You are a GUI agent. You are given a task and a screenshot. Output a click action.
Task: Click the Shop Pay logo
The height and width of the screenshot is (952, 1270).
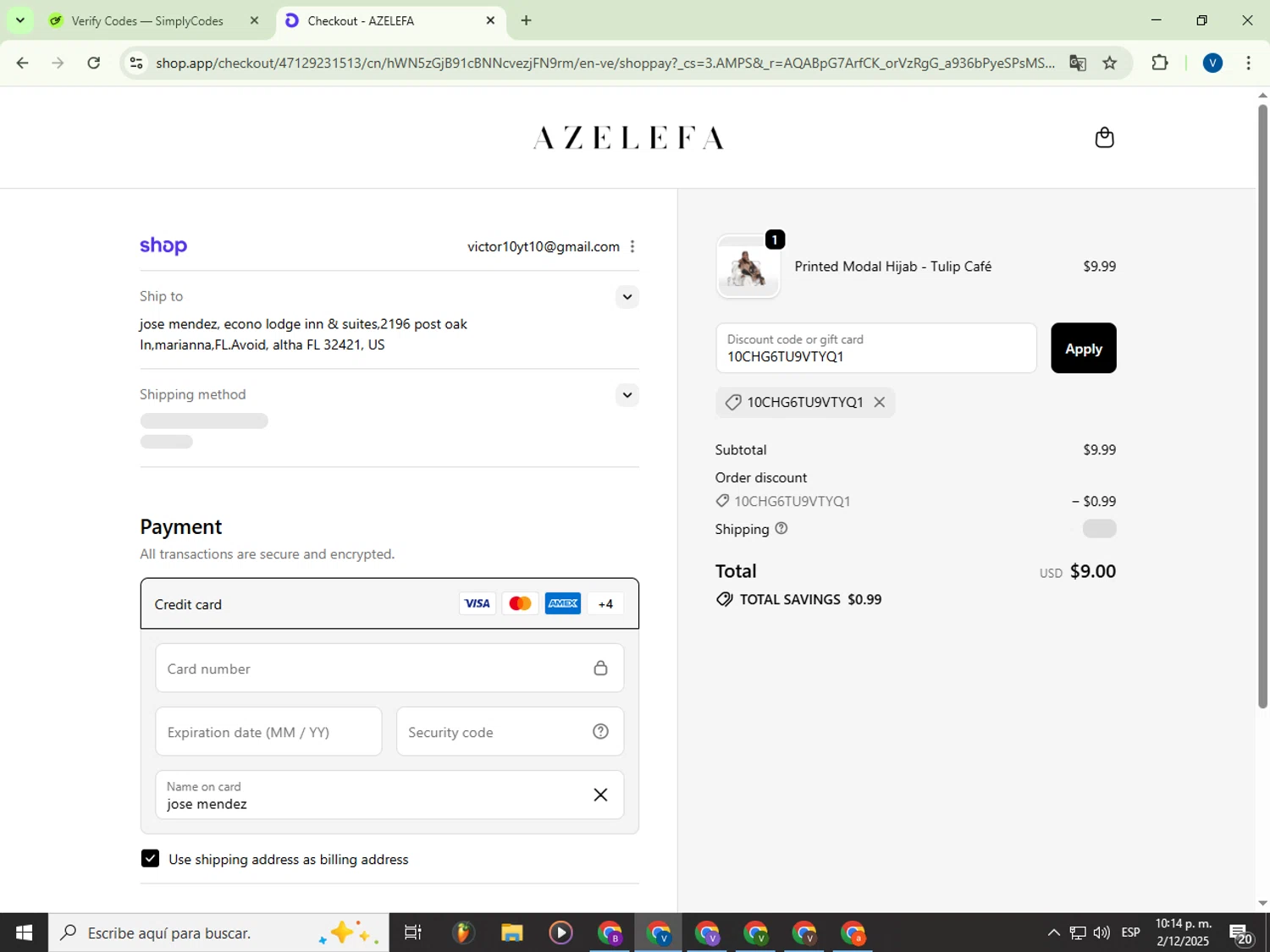tap(163, 246)
